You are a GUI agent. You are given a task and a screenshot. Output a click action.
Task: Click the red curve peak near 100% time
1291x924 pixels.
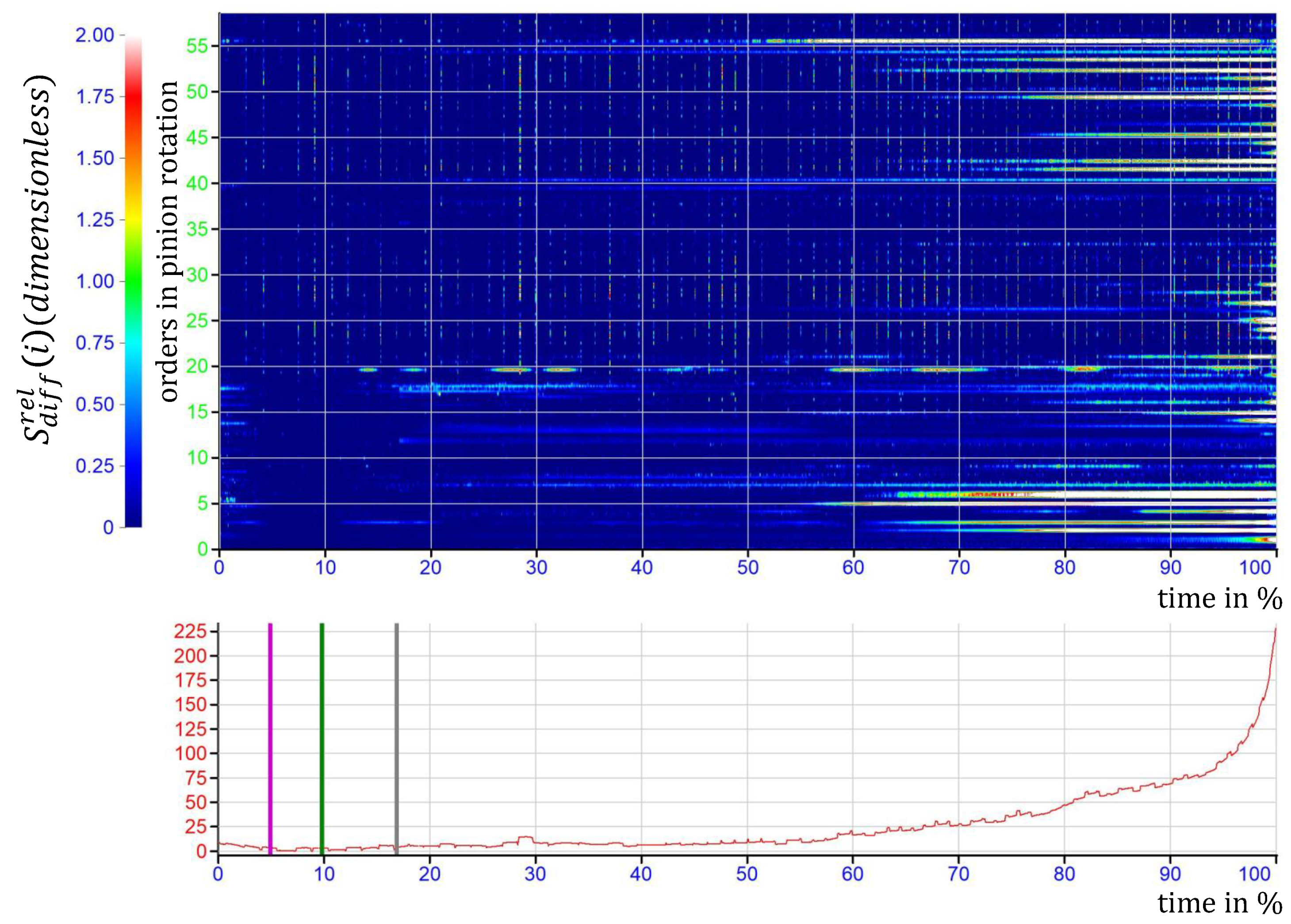(1275, 629)
